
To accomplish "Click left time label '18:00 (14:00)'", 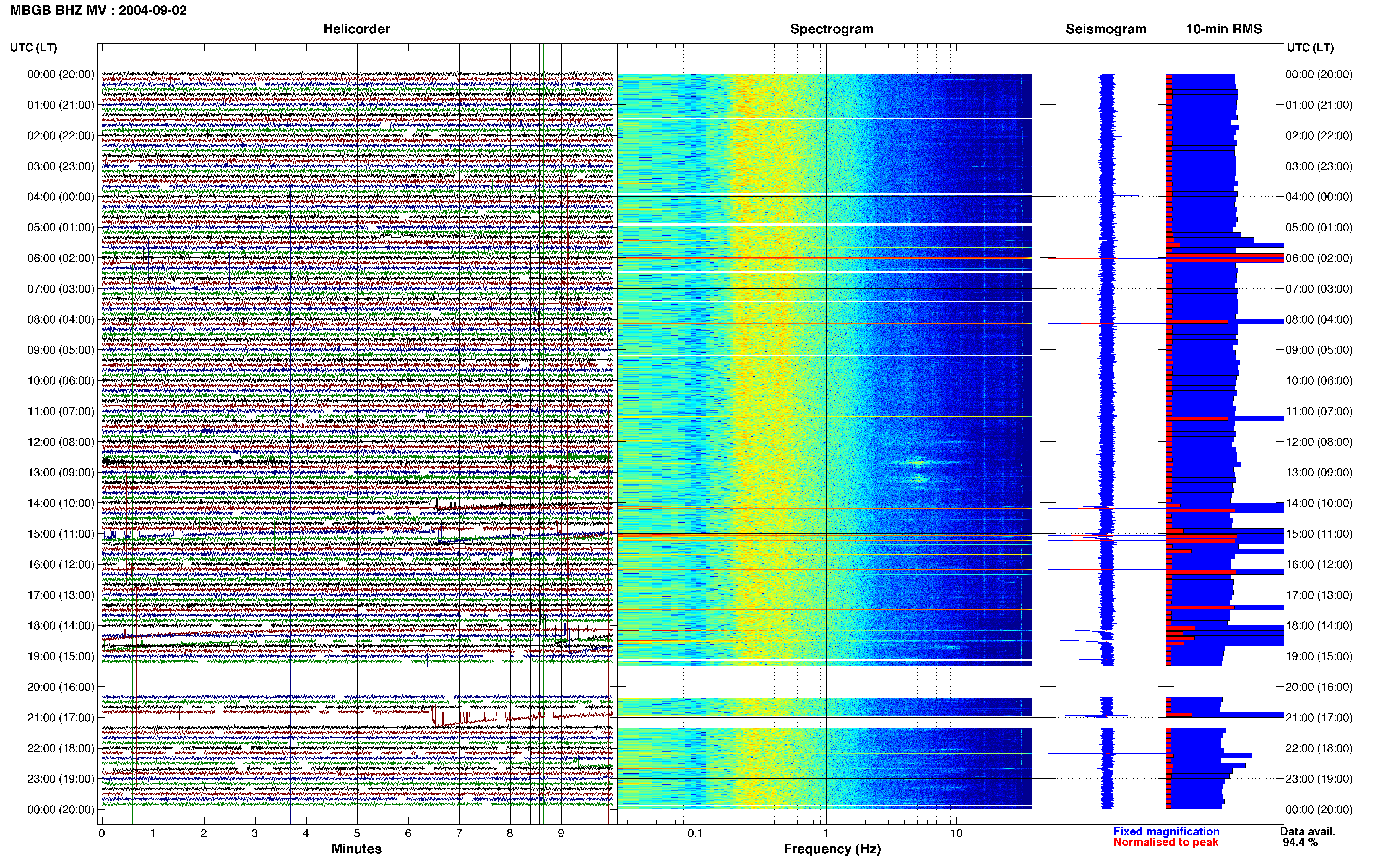I will tap(61, 625).
